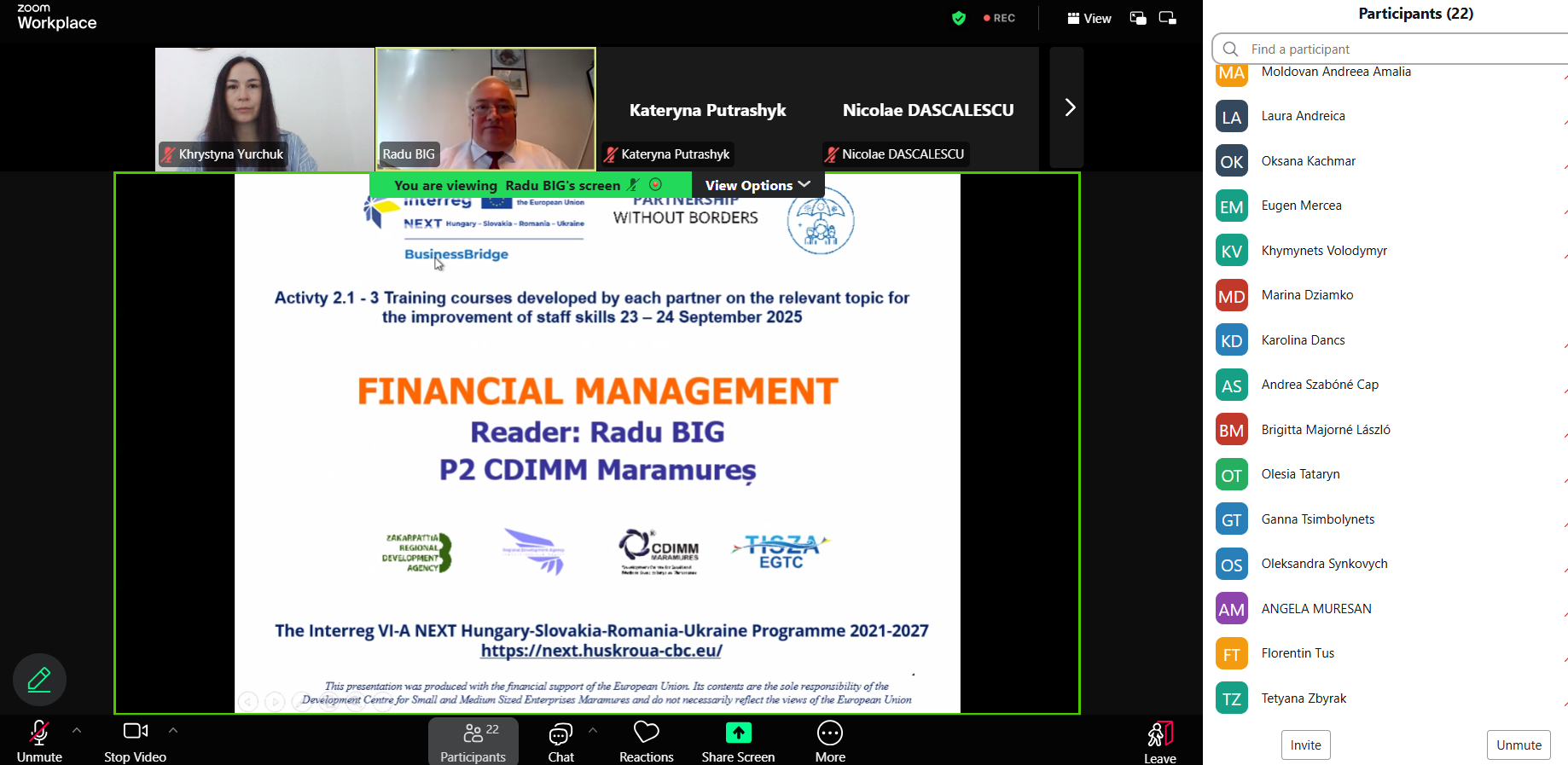Click the AS avatar for Andrea Szabóné Cap
The image size is (1568, 765).
tap(1232, 385)
